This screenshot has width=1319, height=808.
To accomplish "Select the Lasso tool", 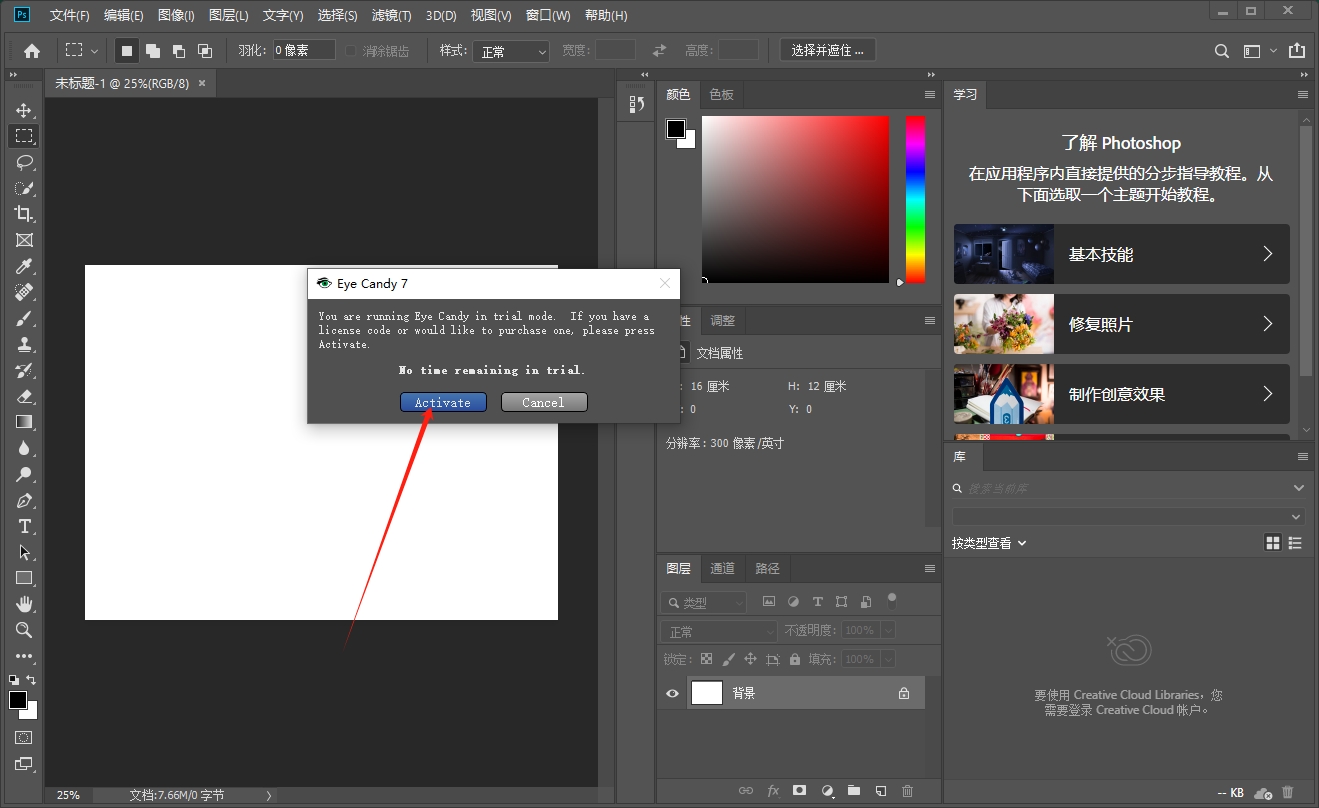I will tap(24, 162).
